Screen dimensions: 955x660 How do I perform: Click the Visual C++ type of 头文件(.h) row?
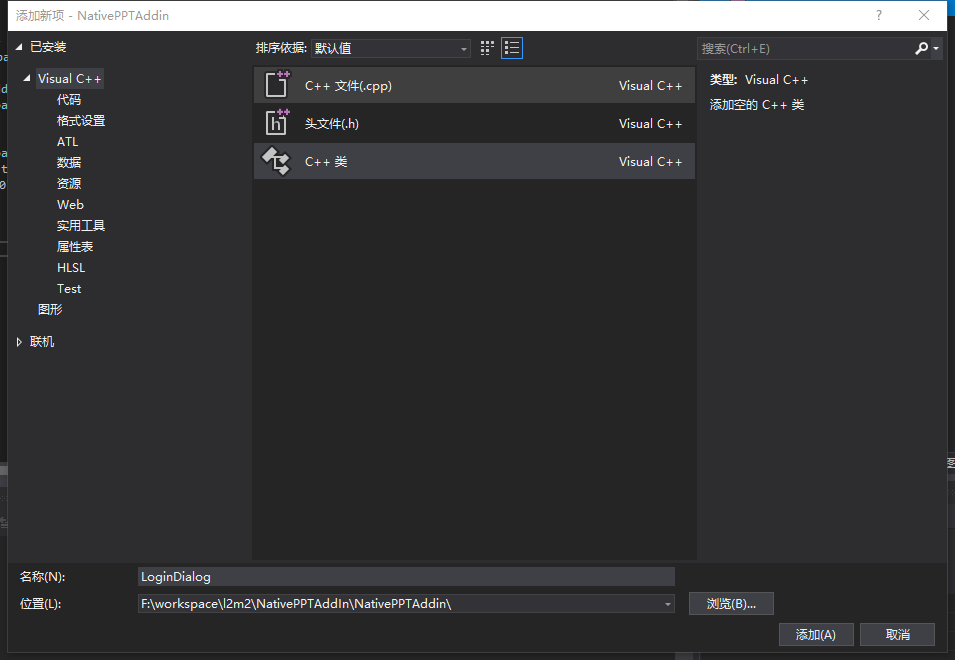point(650,124)
